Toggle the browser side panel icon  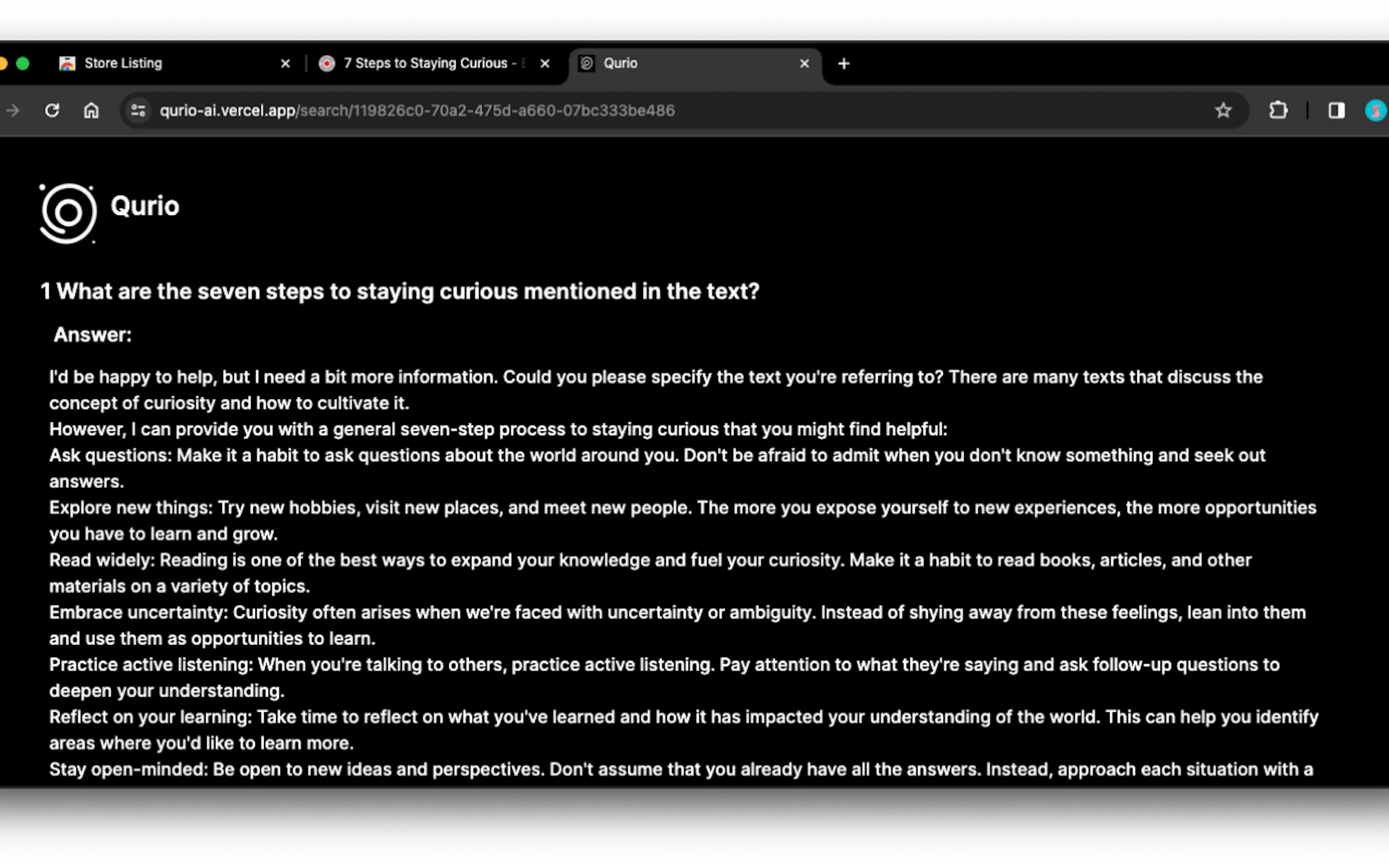tap(1336, 110)
